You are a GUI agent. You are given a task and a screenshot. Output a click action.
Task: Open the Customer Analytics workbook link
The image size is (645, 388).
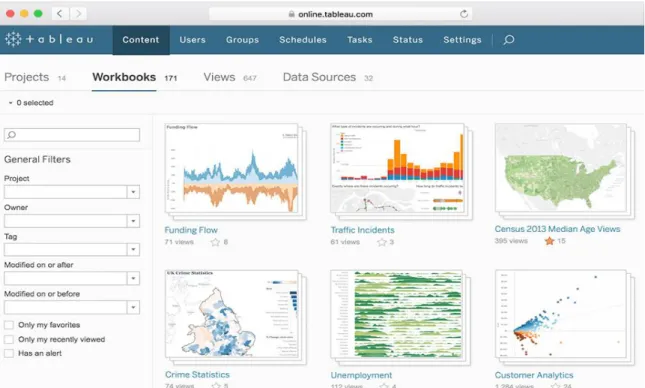(534, 375)
